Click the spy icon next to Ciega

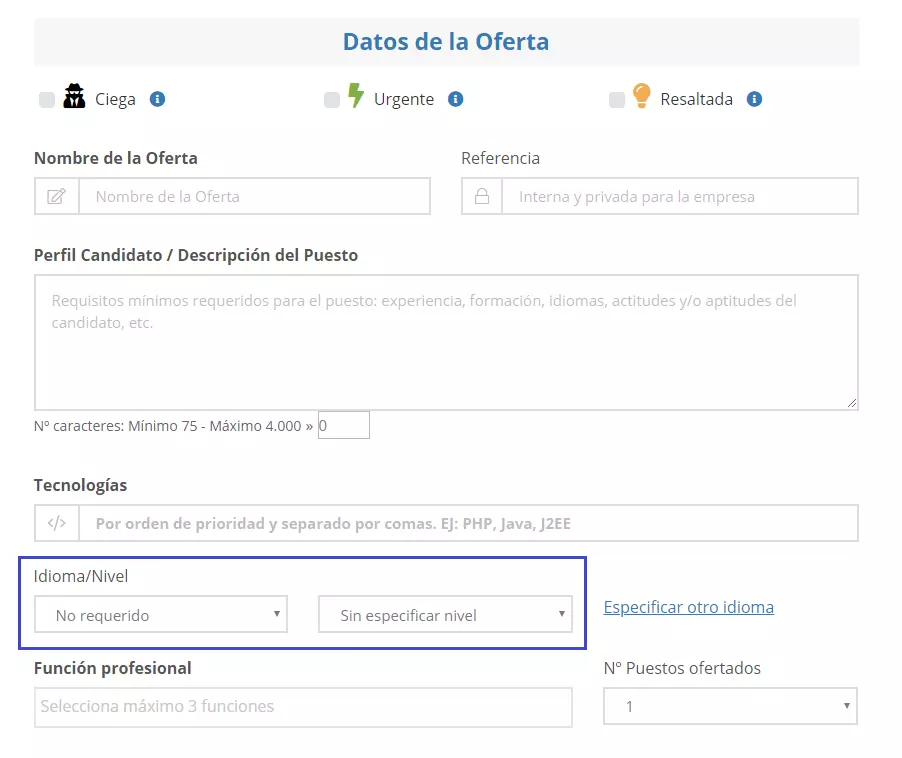pos(74,96)
